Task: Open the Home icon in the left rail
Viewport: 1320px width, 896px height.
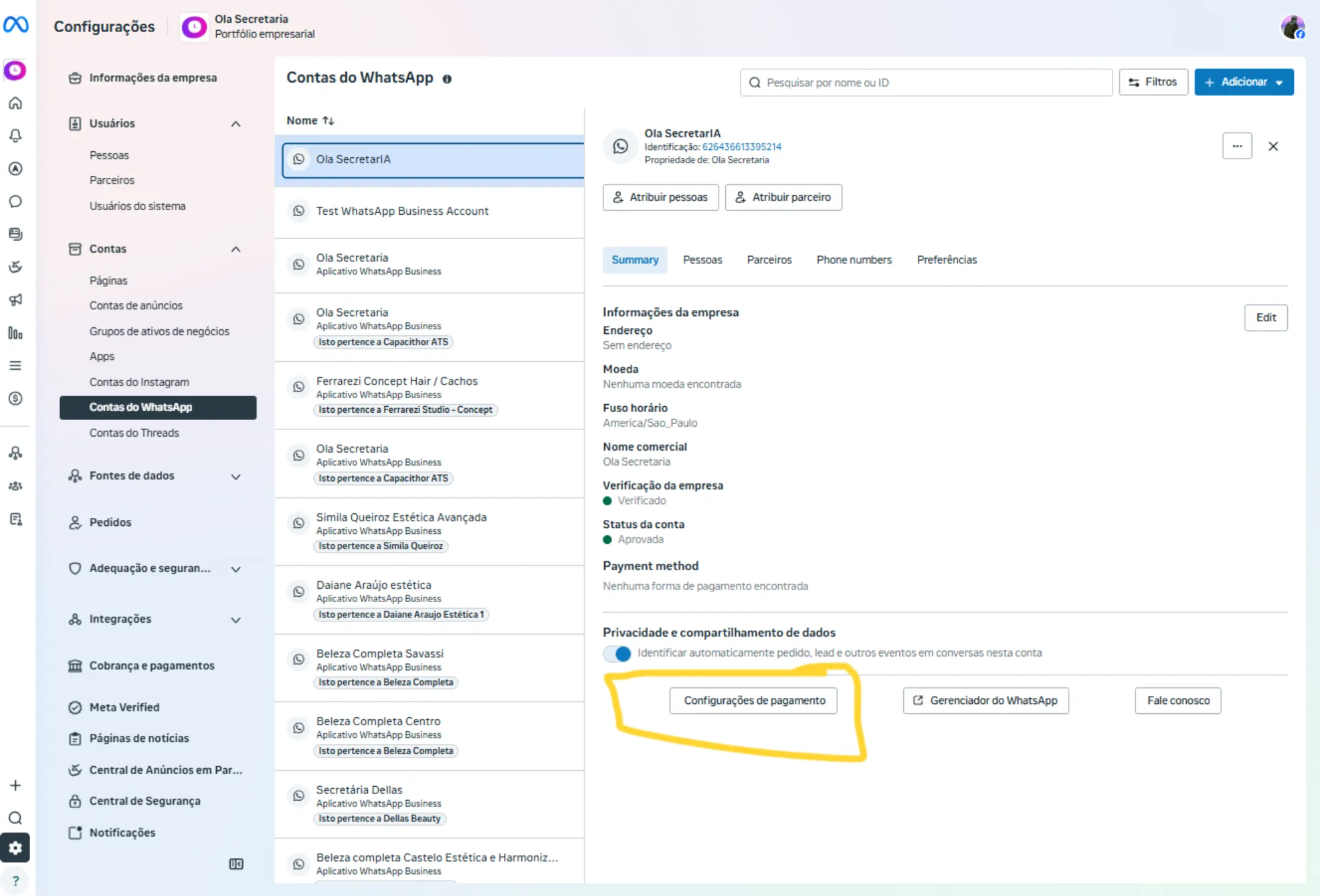Action: click(x=15, y=103)
